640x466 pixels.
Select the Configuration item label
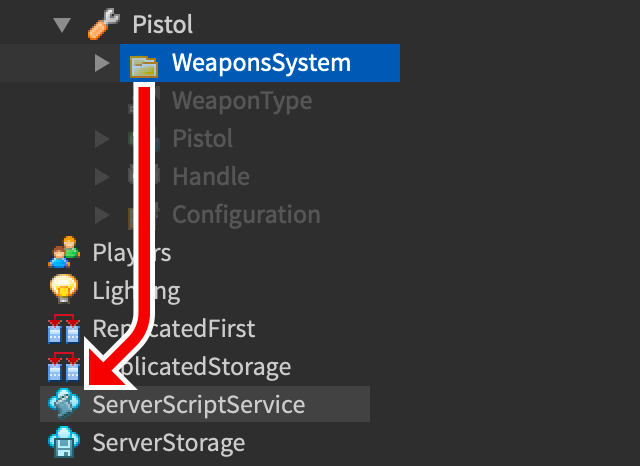click(246, 215)
